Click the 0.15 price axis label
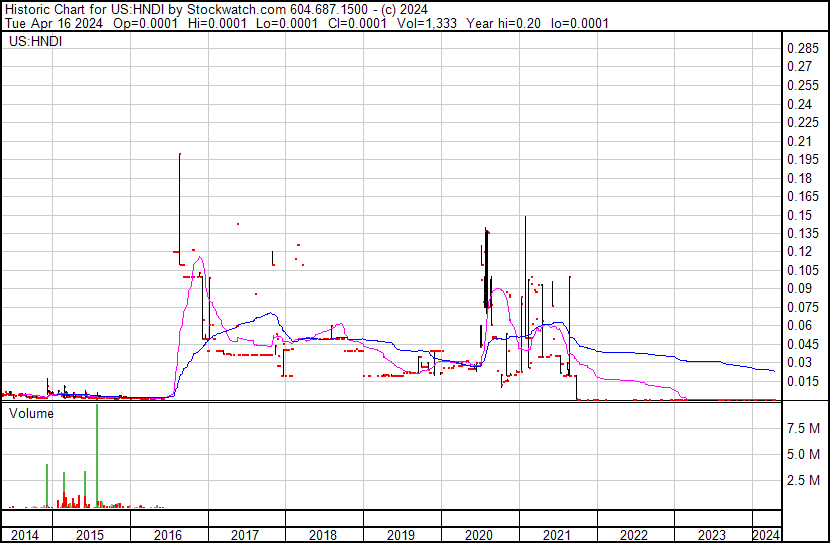The width and height of the screenshot is (830, 543). point(801,215)
